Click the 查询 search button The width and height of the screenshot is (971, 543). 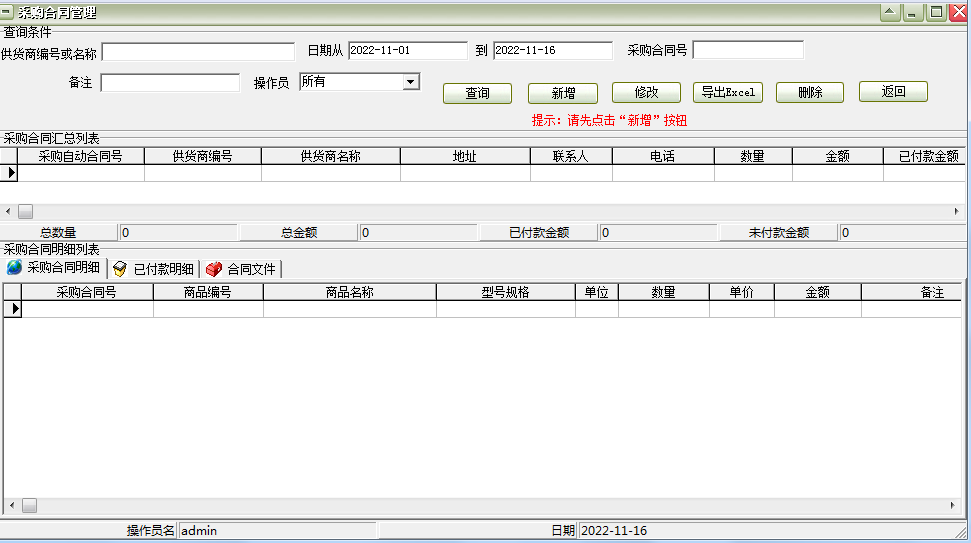point(477,93)
